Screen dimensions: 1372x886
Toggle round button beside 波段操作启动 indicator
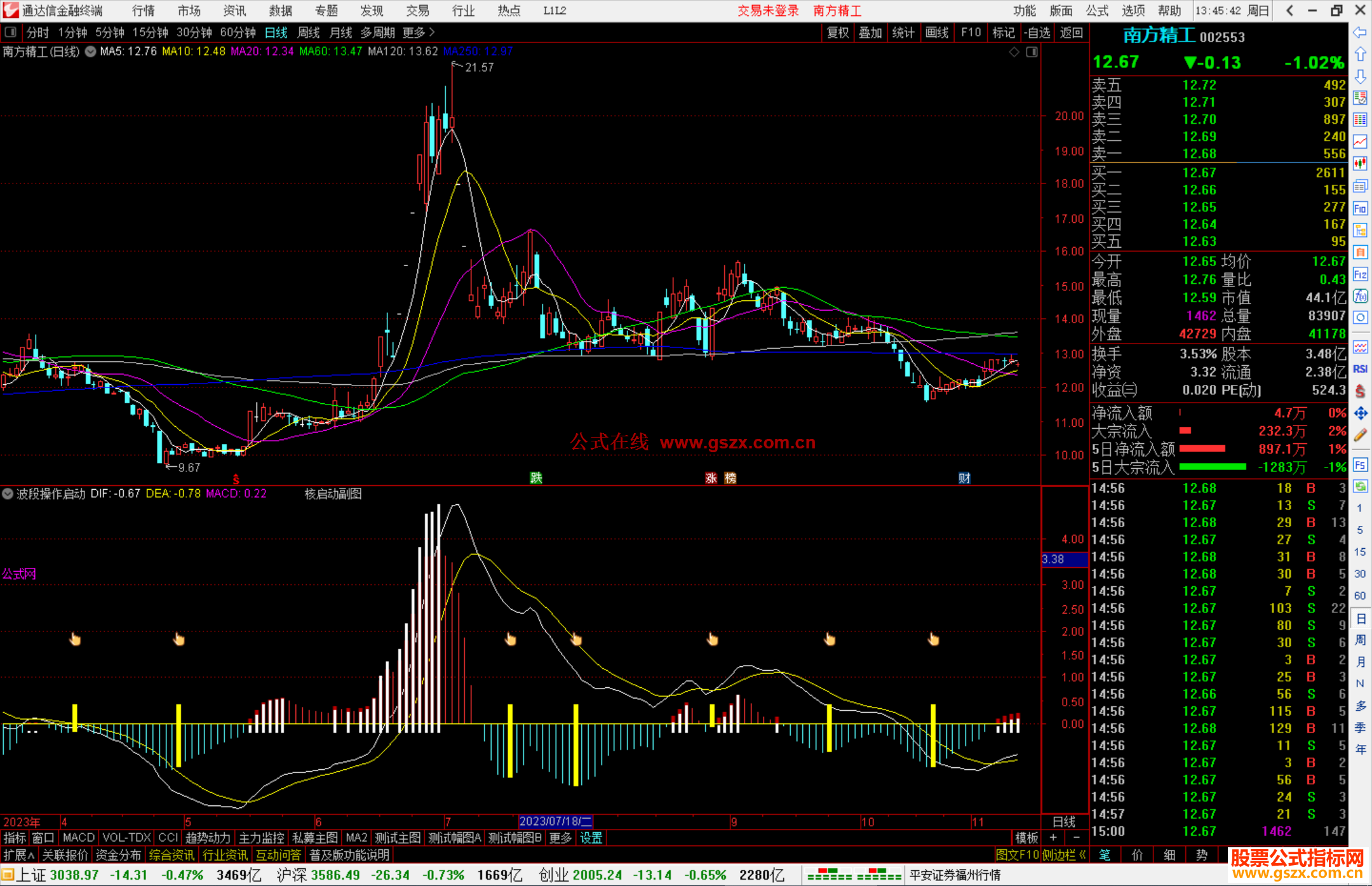point(8,493)
